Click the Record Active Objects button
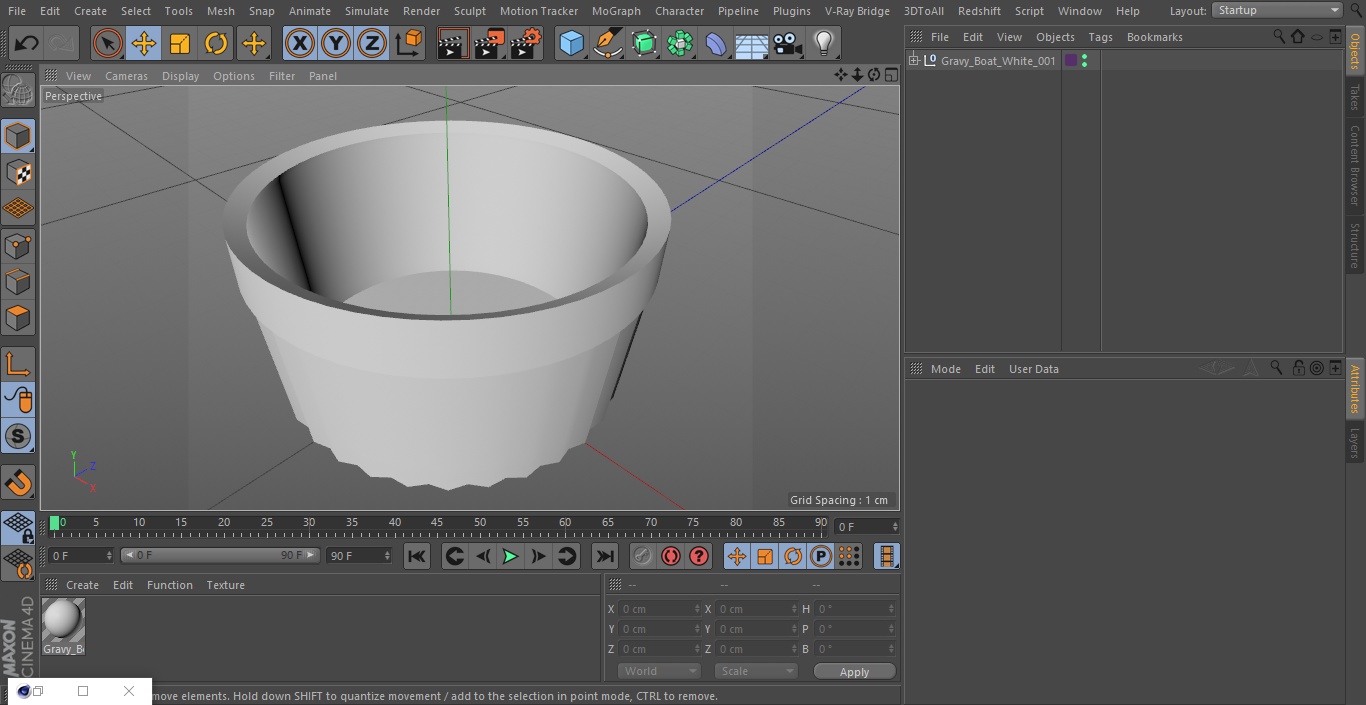Screen dimensions: 1366x705 click(643, 556)
